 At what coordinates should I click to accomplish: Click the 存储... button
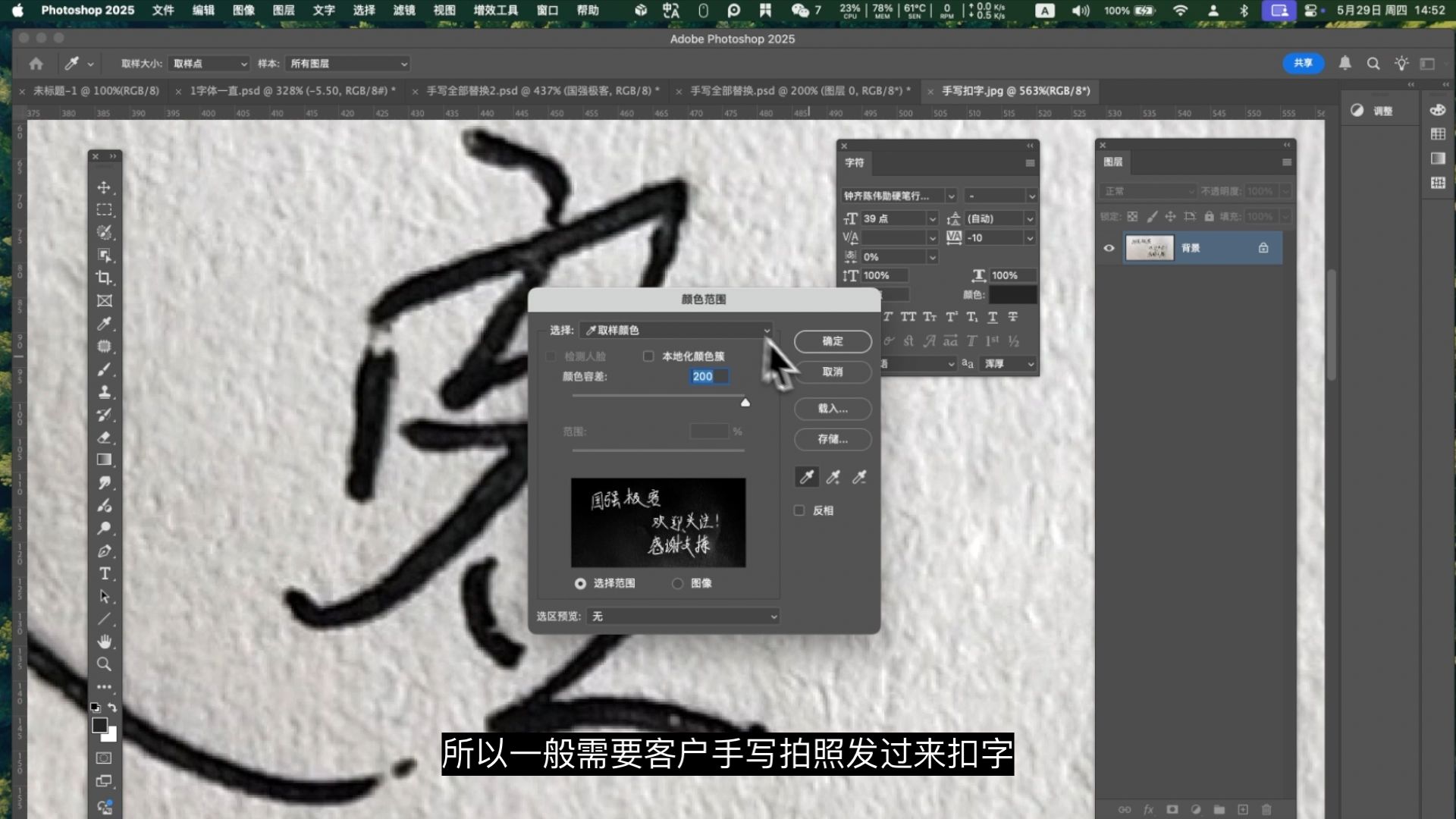point(833,439)
